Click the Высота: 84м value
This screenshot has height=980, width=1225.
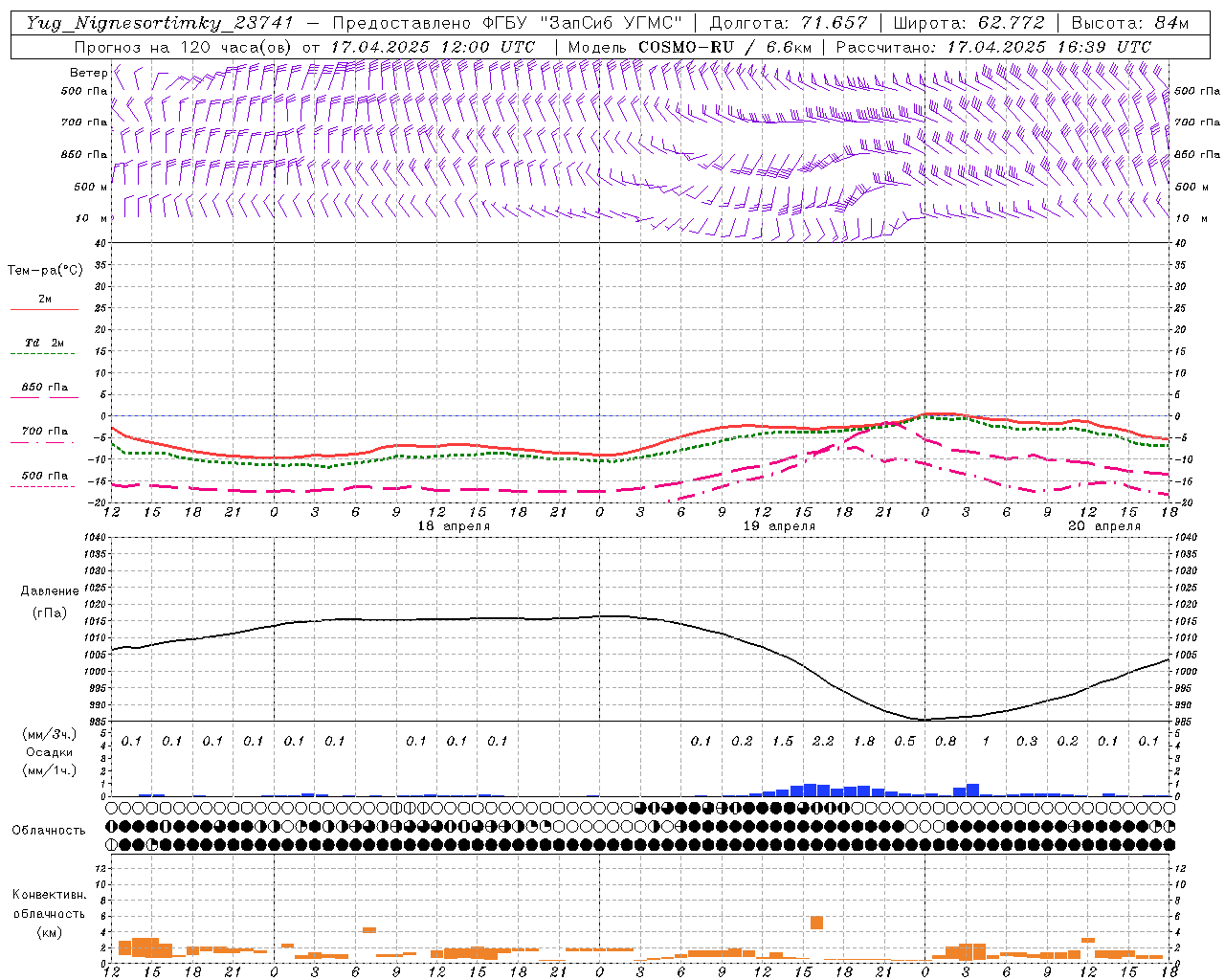tap(1130, 23)
